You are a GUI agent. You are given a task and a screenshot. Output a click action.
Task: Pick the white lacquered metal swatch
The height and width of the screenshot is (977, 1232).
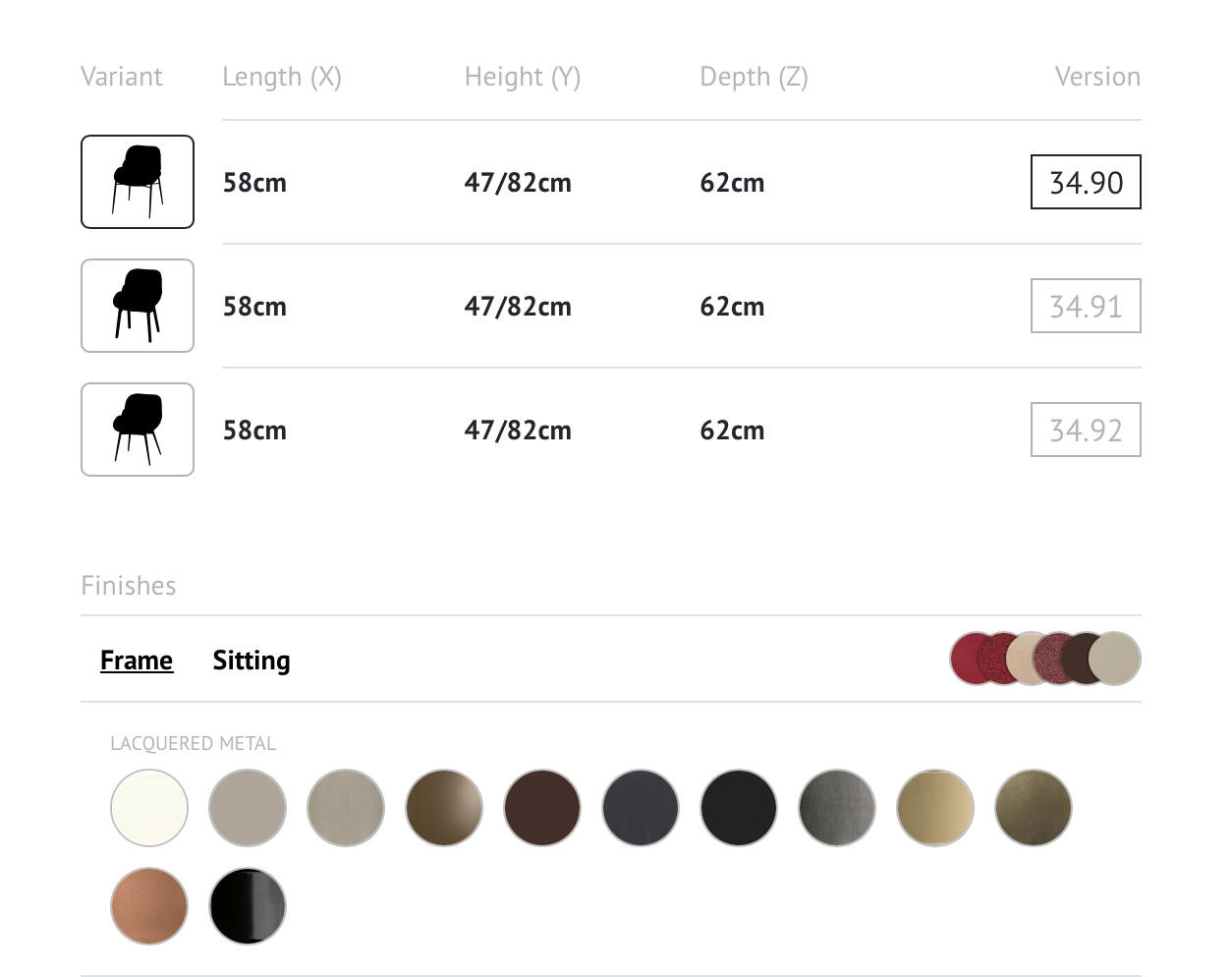pos(149,808)
